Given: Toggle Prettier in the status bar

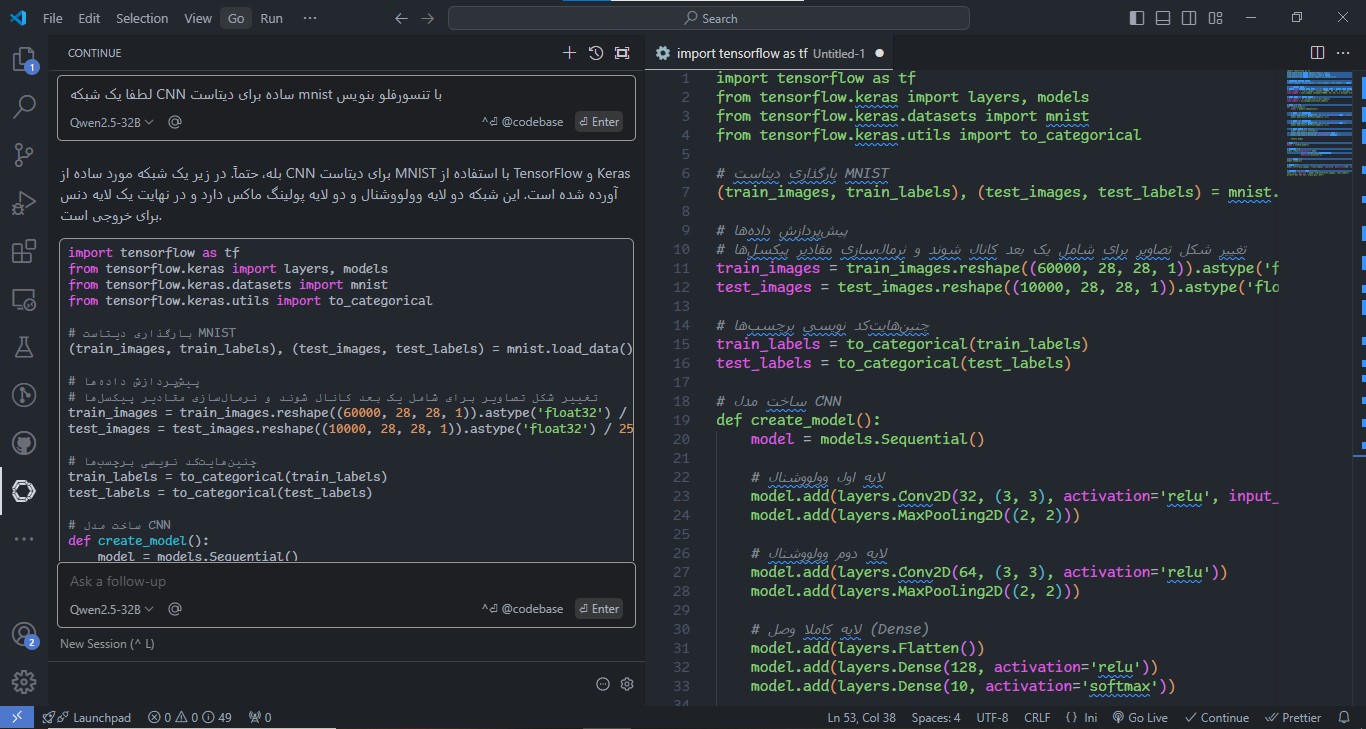Looking at the screenshot, I should point(1294,717).
